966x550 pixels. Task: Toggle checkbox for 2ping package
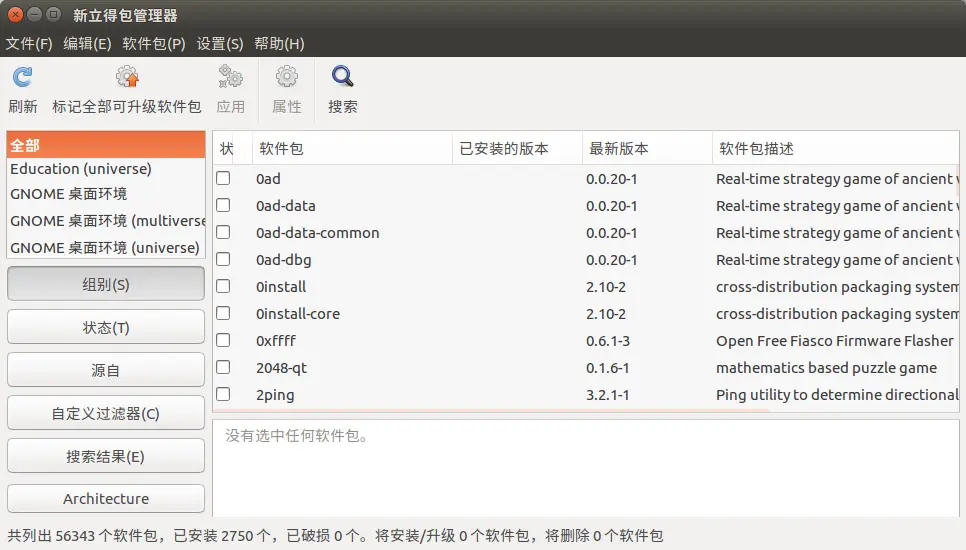(223, 394)
